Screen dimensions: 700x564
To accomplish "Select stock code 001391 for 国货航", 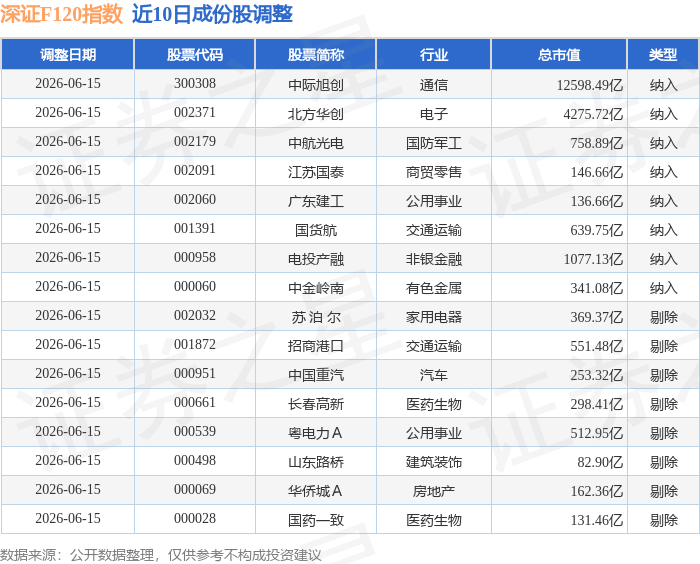I will (195, 229).
